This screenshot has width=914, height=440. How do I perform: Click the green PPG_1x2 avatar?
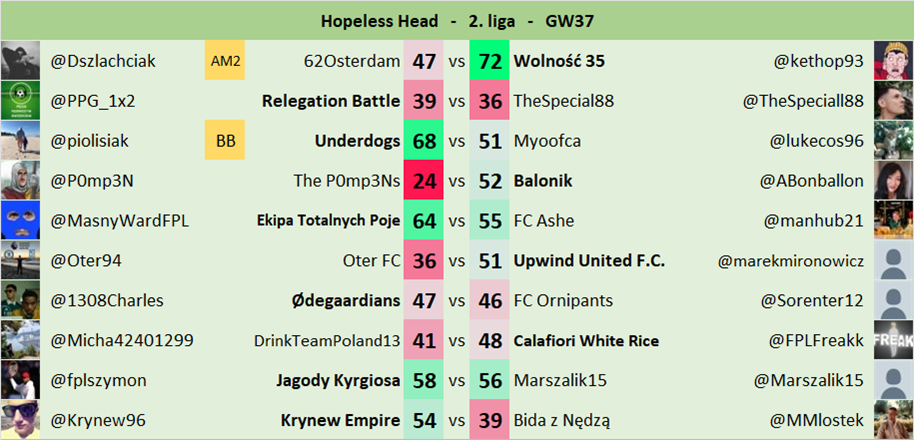20,101
